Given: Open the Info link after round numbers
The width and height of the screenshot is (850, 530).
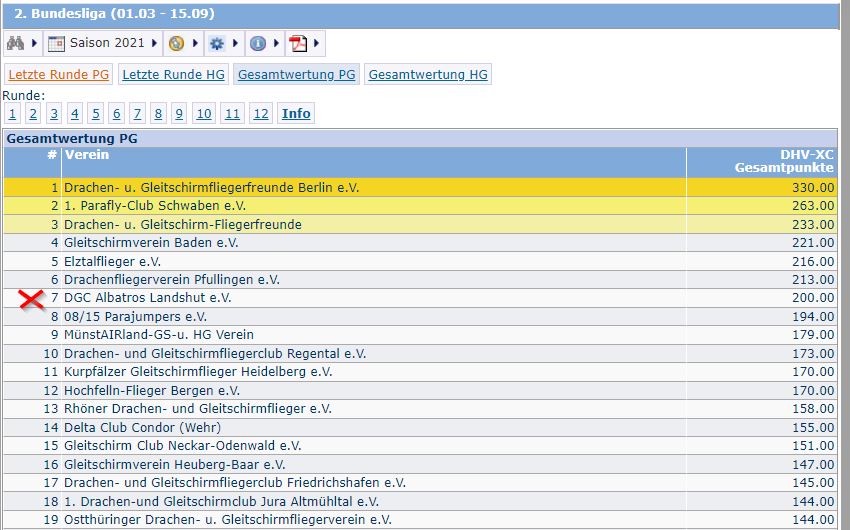Looking at the screenshot, I should pos(296,114).
